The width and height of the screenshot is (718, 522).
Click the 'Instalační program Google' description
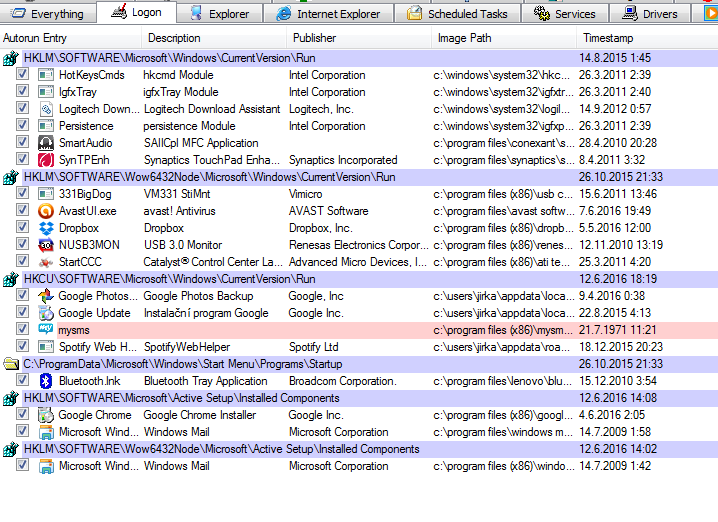coord(206,313)
